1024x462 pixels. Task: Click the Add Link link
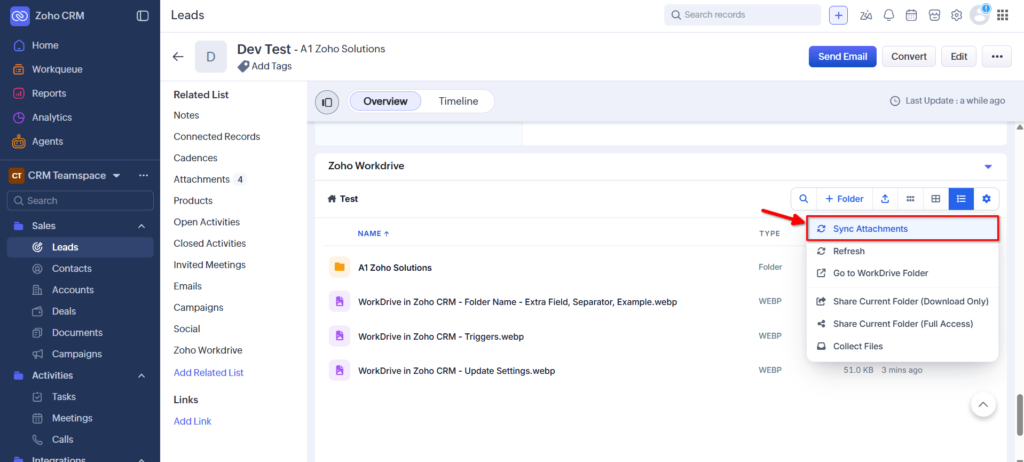193,421
